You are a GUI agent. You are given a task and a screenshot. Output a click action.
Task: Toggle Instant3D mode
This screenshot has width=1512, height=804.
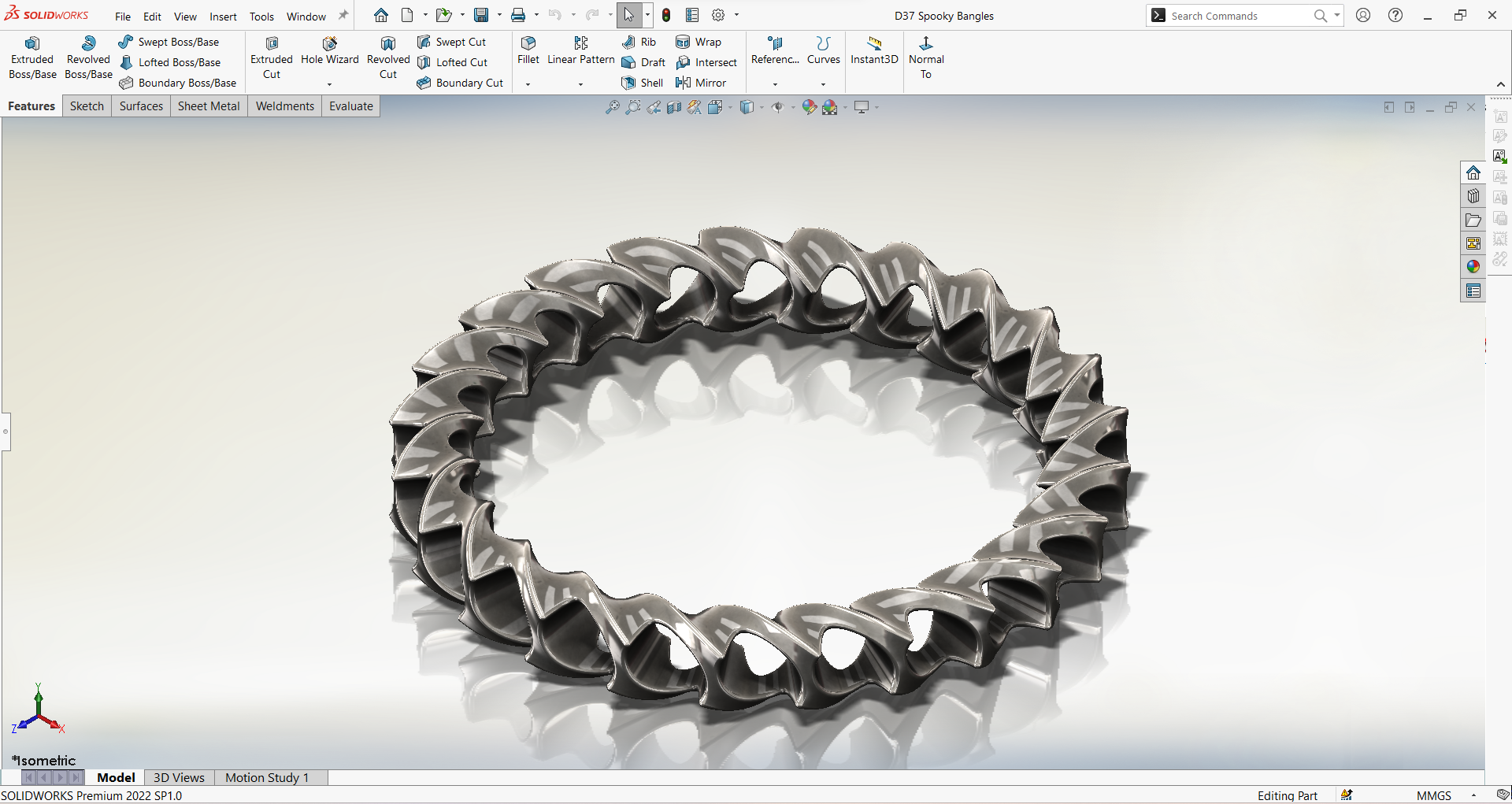874,51
